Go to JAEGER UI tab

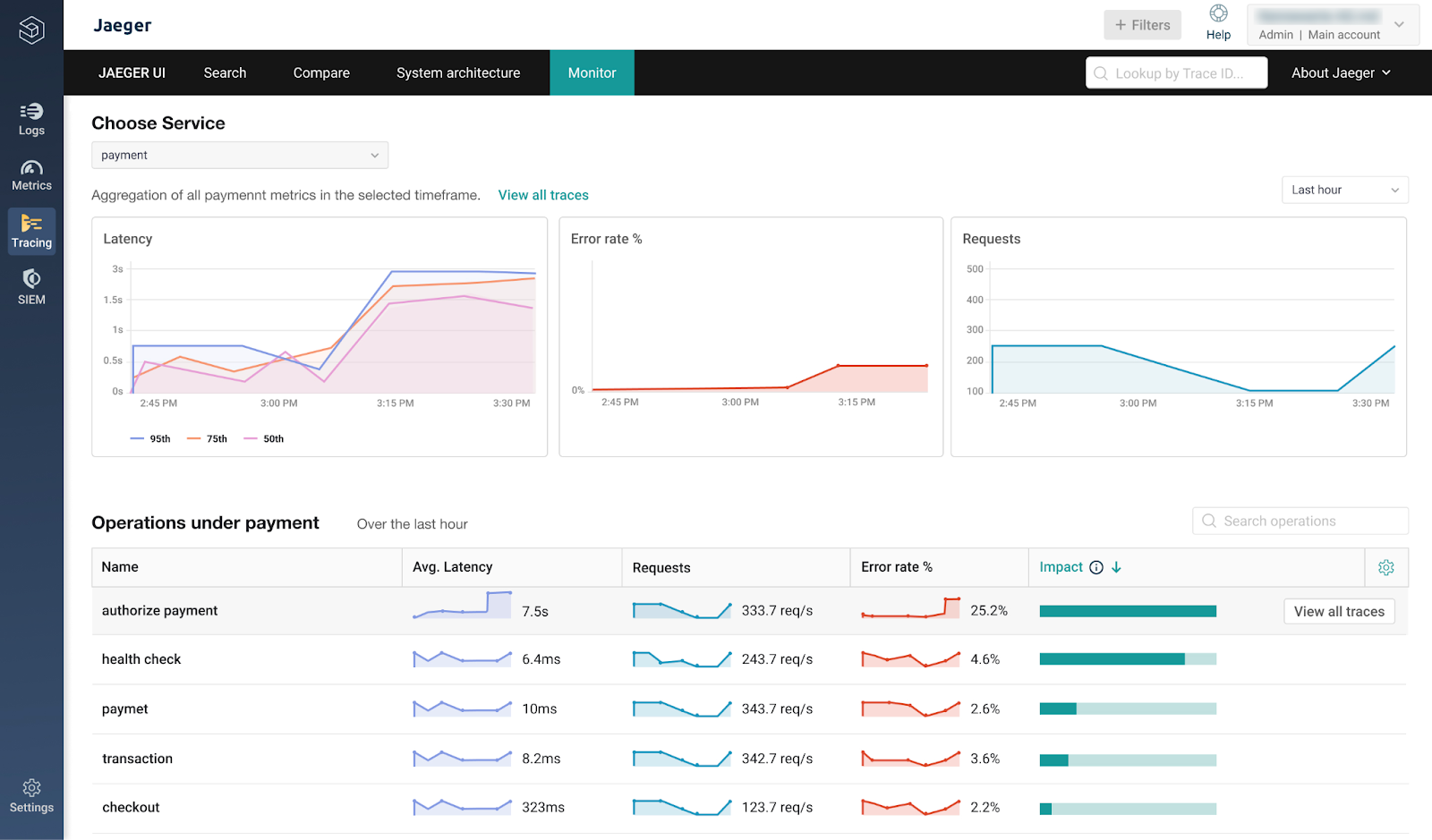(132, 73)
